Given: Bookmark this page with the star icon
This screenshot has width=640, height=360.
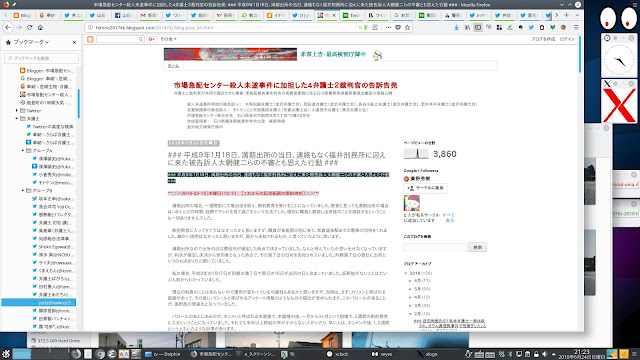Looking at the screenshot, I should point(407,27).
